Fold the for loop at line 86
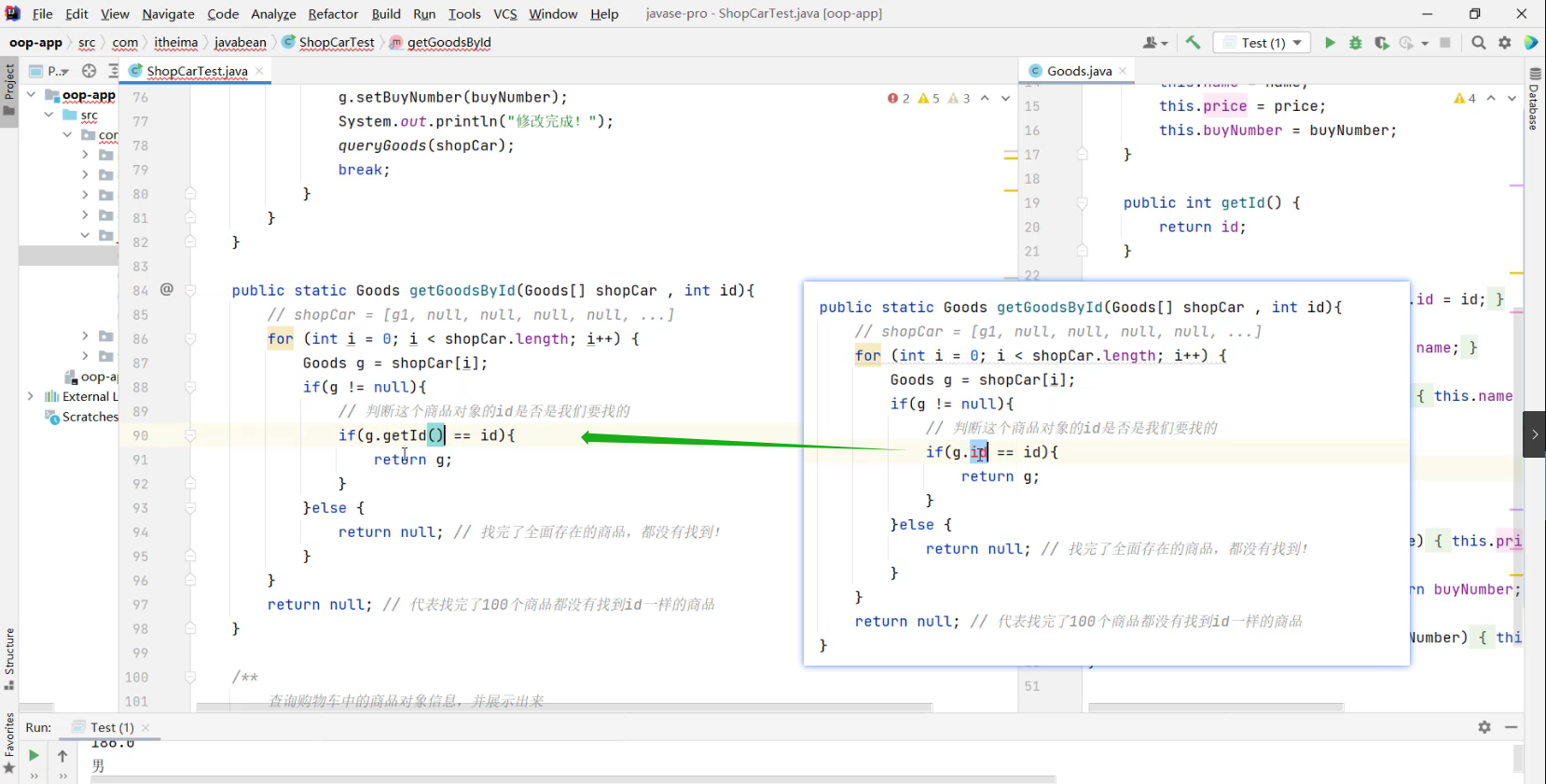The height and width of the screenshot is (784, 1546). [x=190, y=339]
